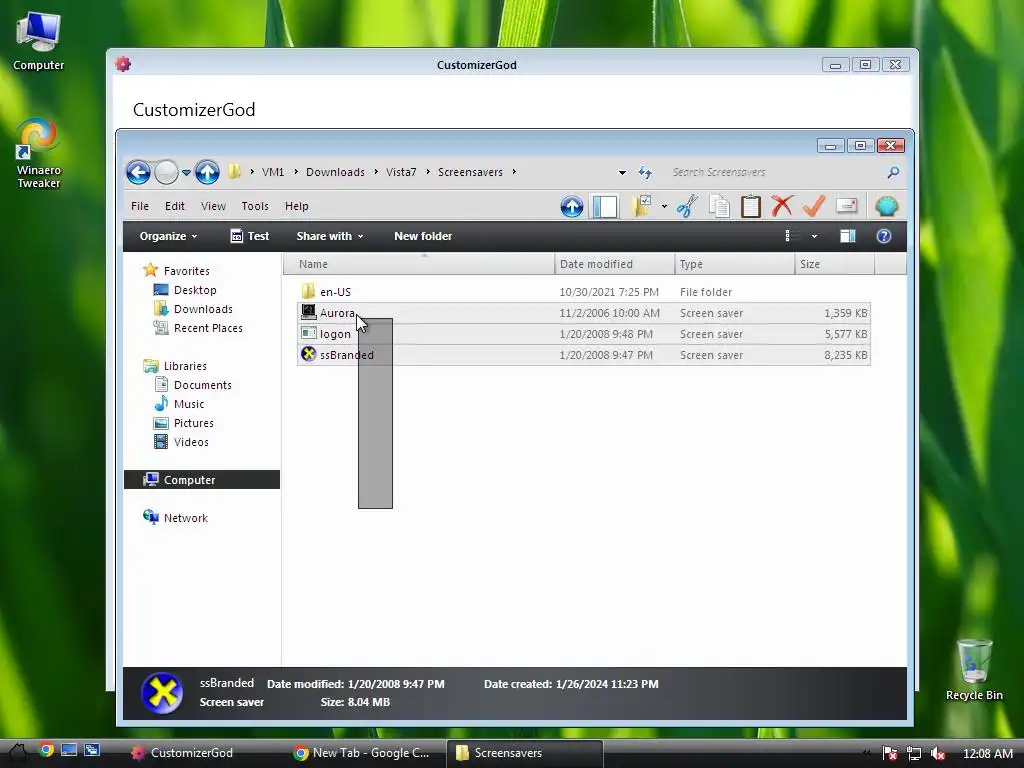Image resolution: width=1024 pixels, height=768 pixels.
Task: Open the Pictures library
Action: click(184, 423)
